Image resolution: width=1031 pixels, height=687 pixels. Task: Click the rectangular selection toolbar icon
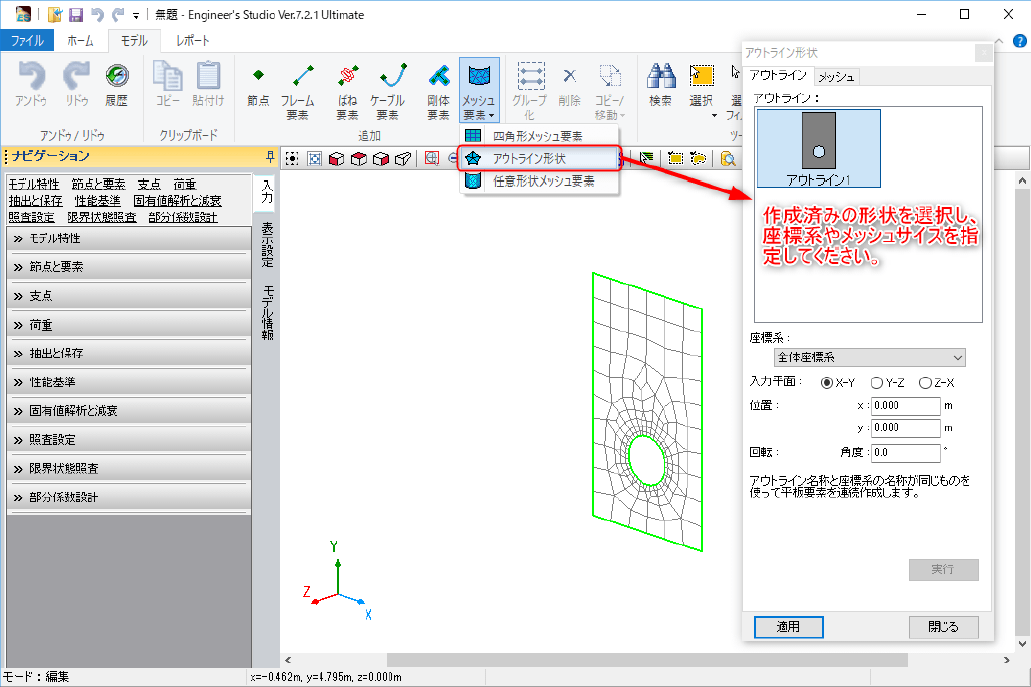point(675,158)
